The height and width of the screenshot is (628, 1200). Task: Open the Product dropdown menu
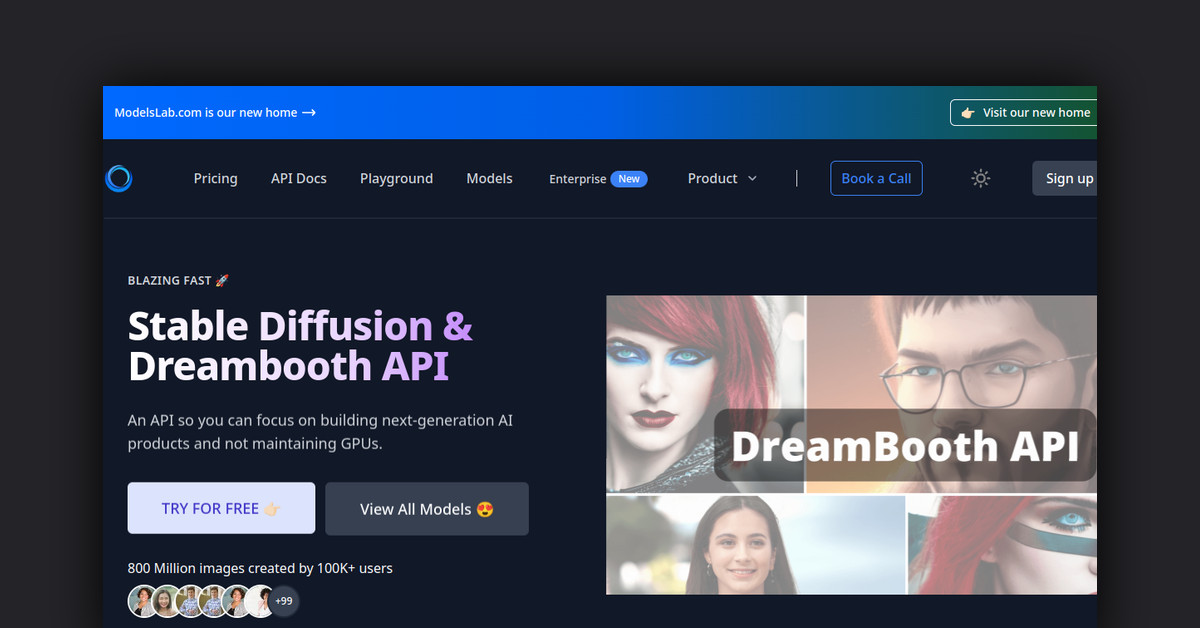[721, 178]
